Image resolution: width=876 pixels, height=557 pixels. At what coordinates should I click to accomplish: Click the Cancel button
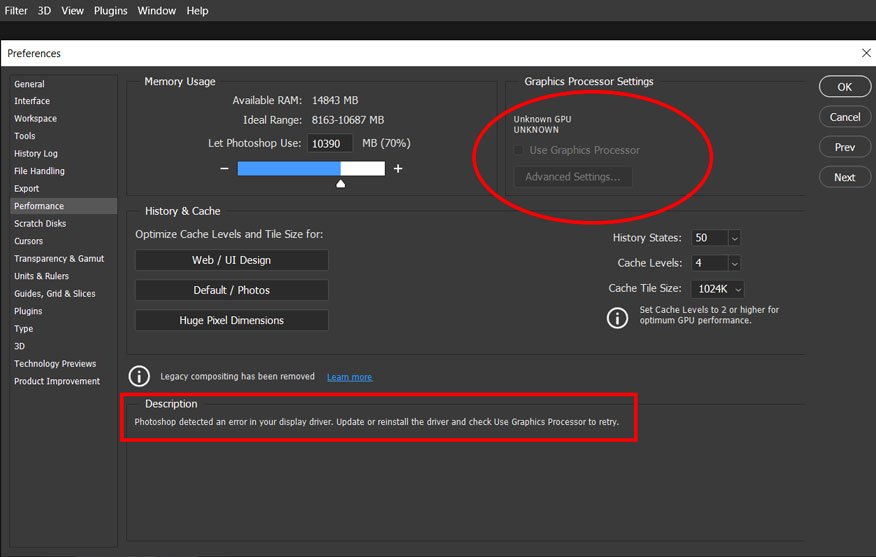tap(844, 117)
